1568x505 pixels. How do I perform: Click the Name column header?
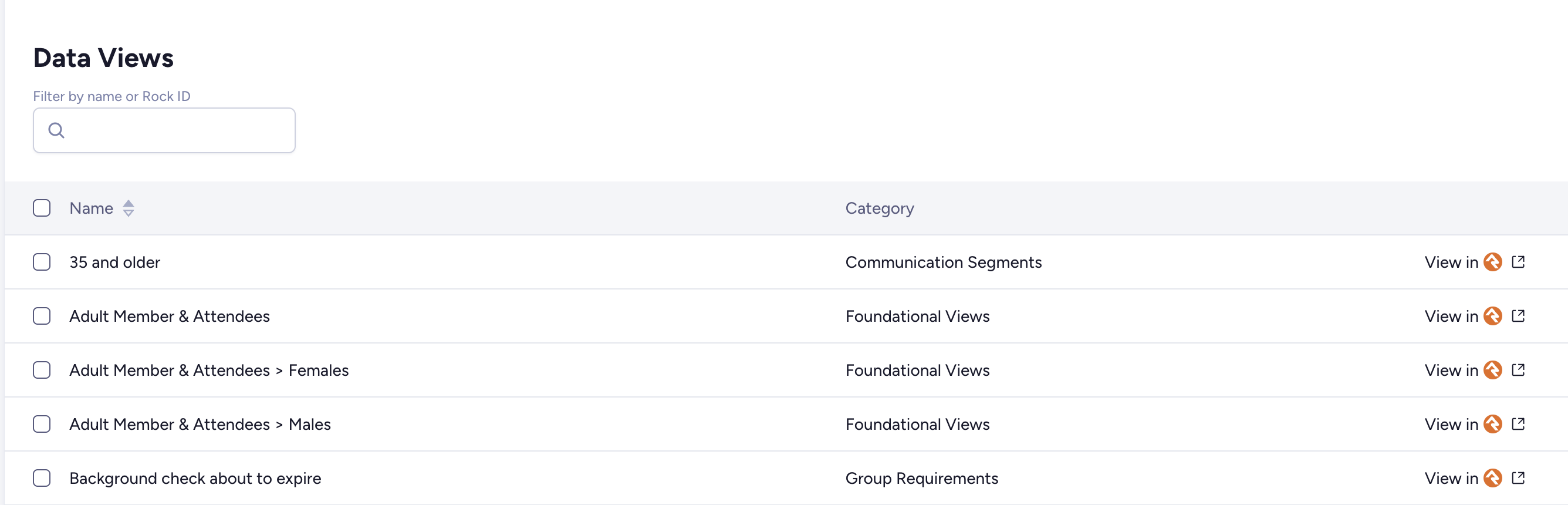pyautogui.click(x=92, y=208)
